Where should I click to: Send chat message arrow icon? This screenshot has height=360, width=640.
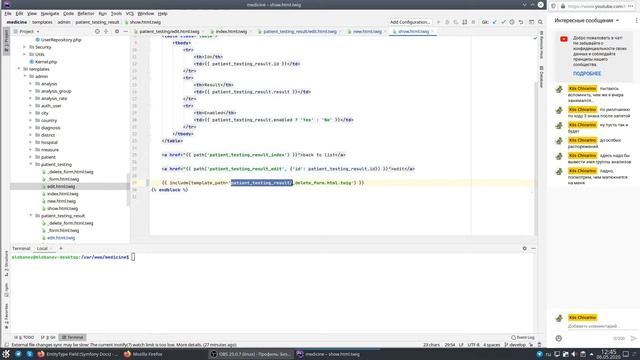(x=633, y=338)
